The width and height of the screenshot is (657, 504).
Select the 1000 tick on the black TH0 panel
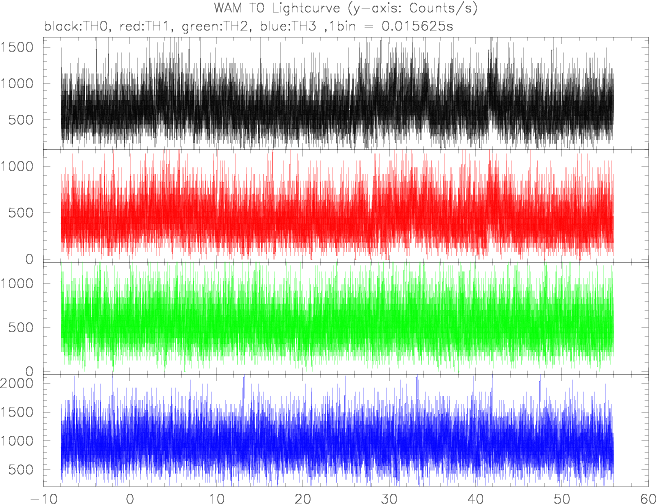tap(17, 83)
